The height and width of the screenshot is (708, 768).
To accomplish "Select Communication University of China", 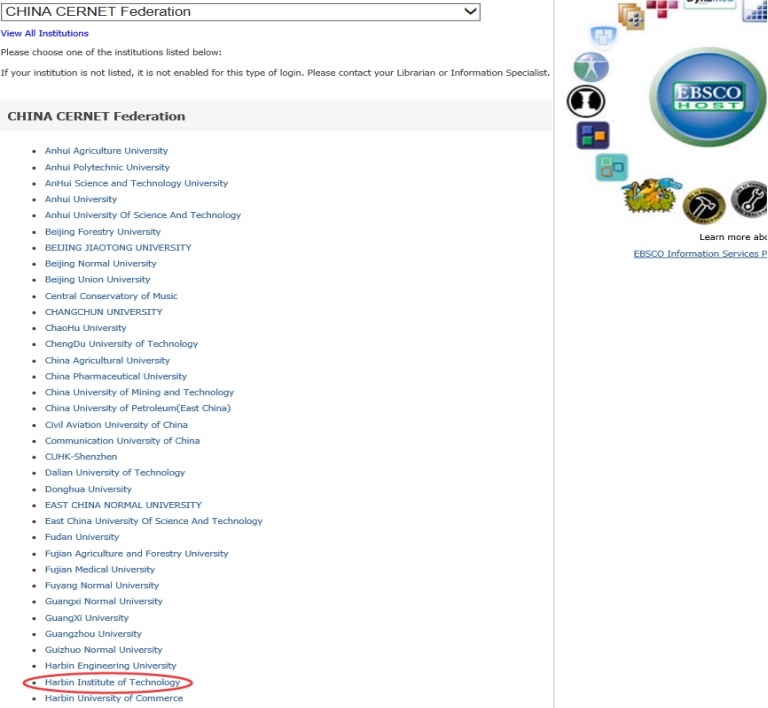I will (122, 441).
